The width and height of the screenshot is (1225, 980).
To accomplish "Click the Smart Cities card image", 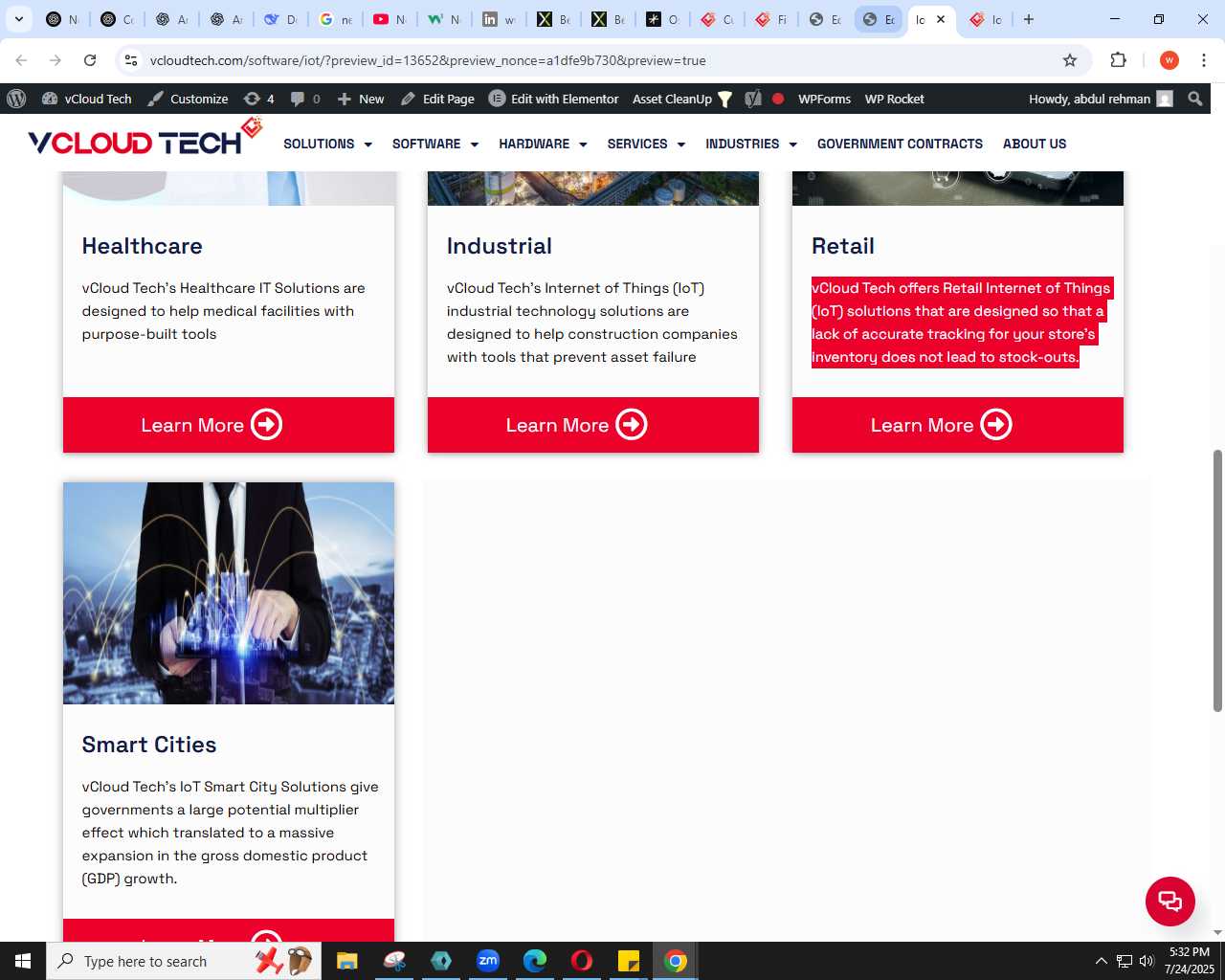I will (229, 593).
